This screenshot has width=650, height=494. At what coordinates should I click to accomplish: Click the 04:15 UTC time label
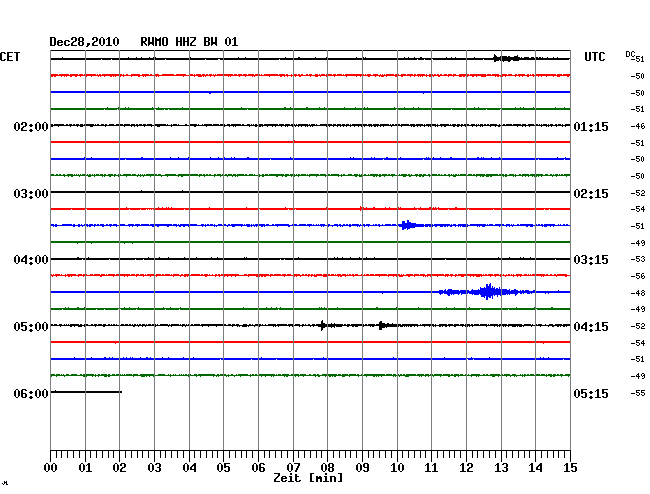pos(591,327)
